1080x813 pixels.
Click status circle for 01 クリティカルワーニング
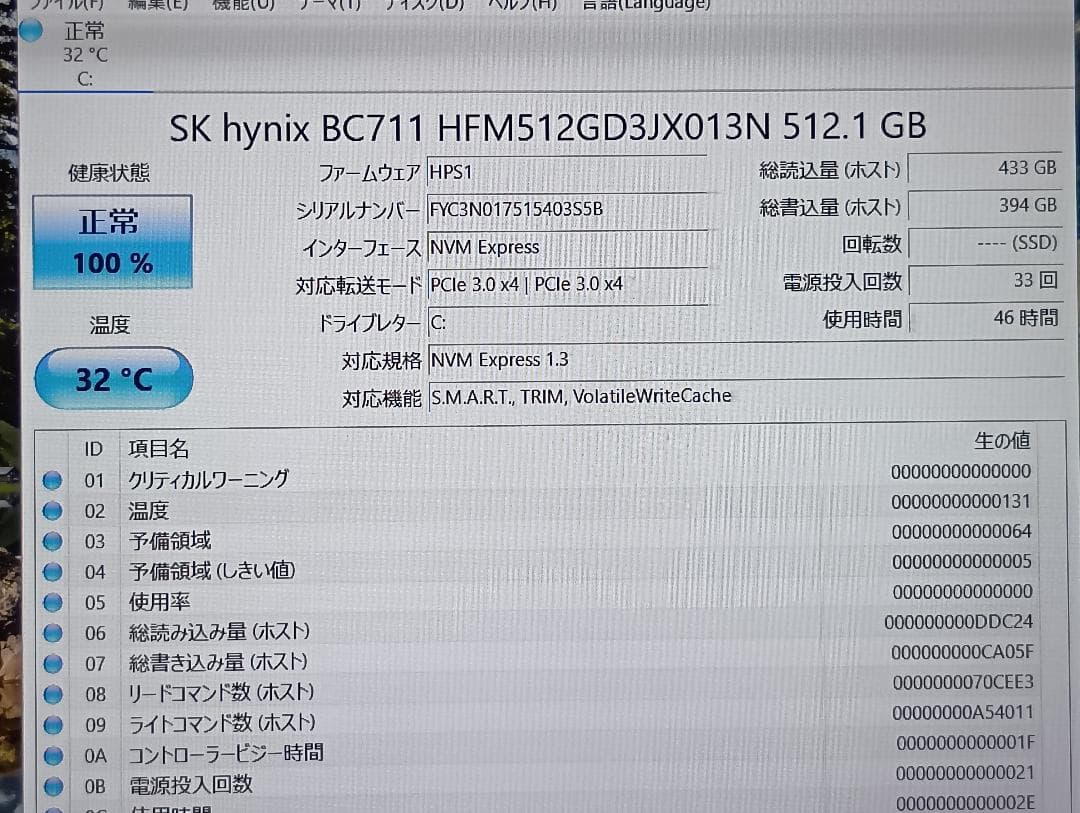click(x=52, y=480)
